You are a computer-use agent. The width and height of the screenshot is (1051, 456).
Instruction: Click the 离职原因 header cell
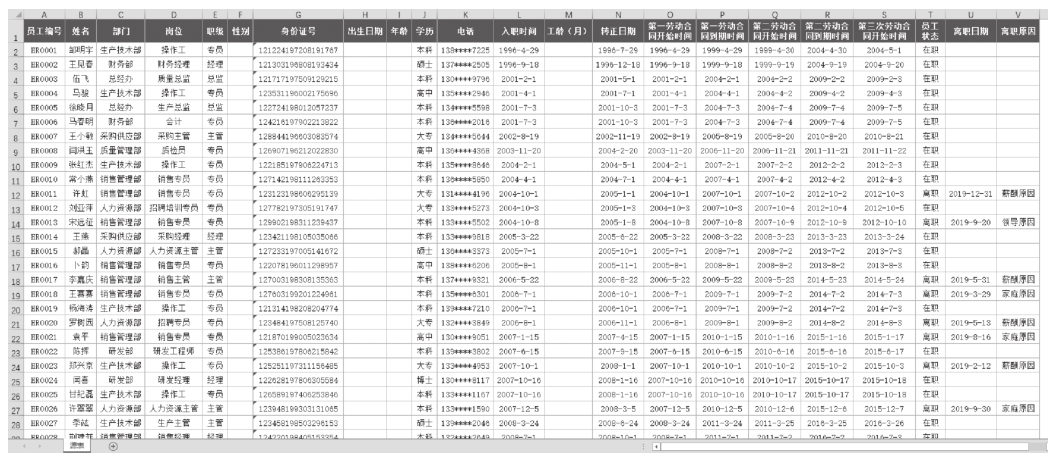(1017, 32)
